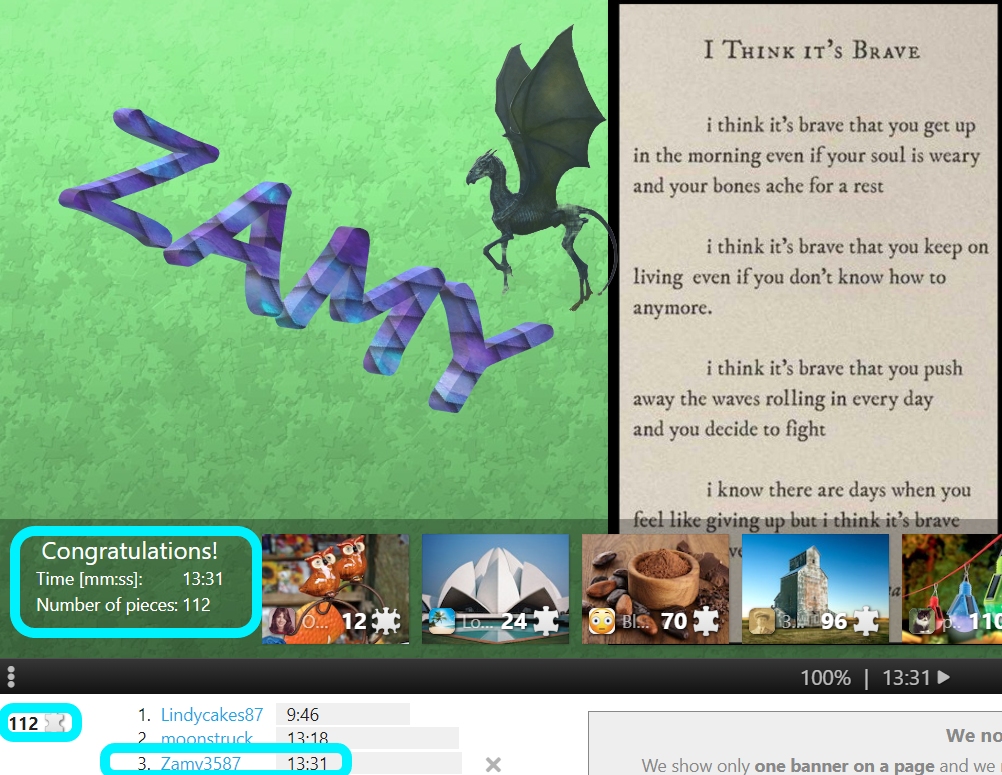Click the puzzle piece icon beside 24
Image resolution: width=1002 pixels, height=775 pixels.
coord(546,621)
